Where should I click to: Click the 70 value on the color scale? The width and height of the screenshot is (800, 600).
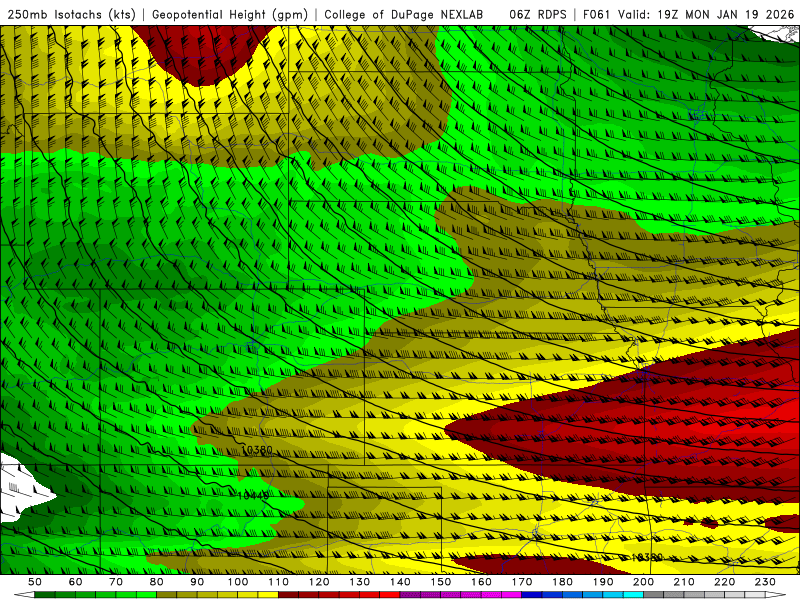pyautogui.click(x=116, y=582)
